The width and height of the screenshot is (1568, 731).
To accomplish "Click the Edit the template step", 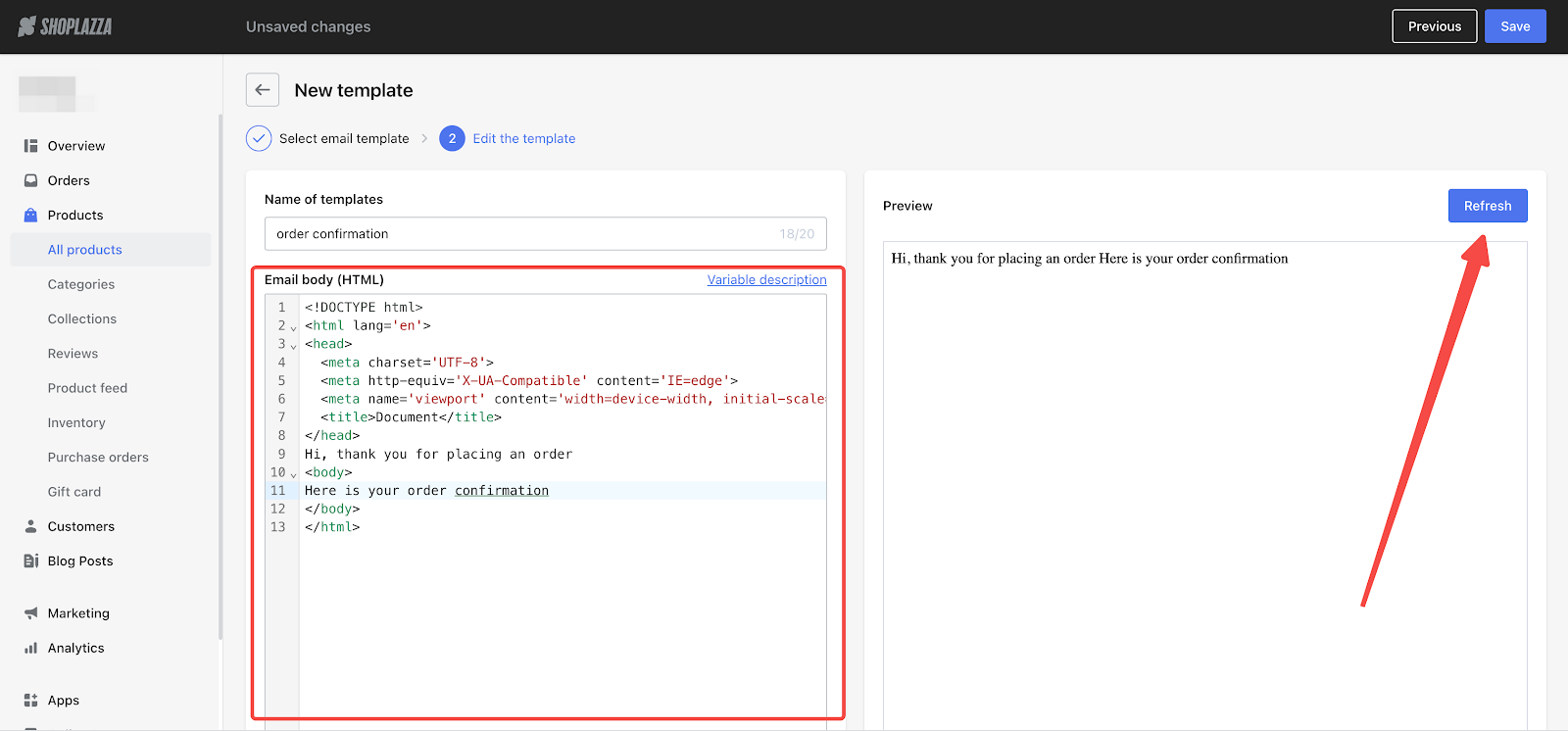I will tap(524, 138).
